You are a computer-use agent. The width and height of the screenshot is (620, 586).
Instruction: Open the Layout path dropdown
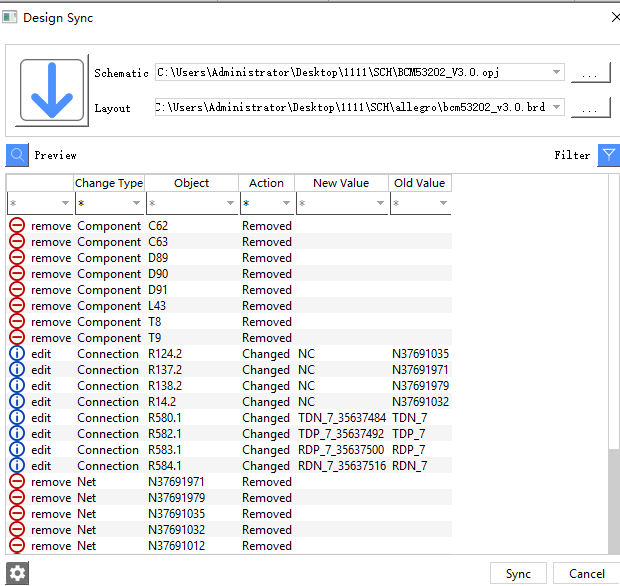pyautogui.click(x=556, y=107)
